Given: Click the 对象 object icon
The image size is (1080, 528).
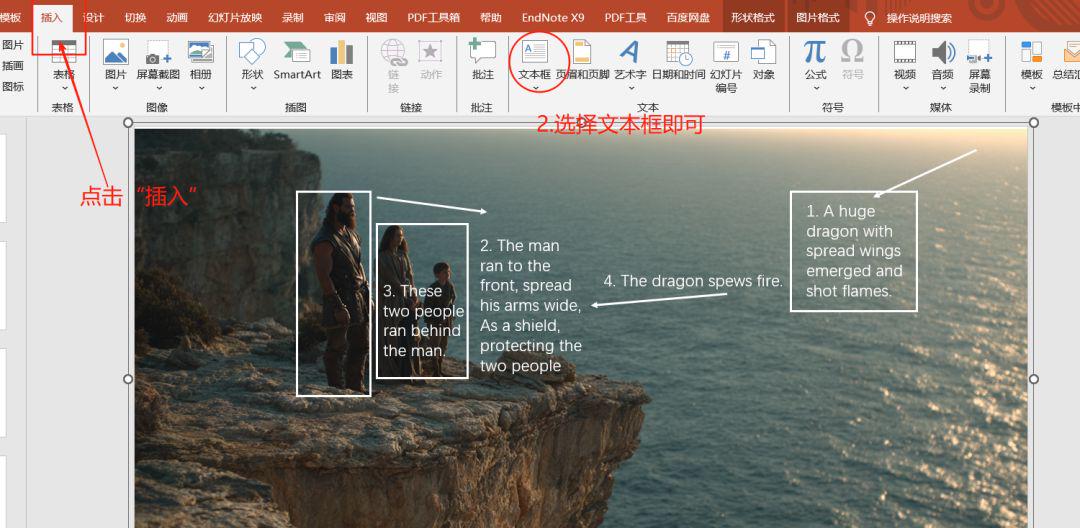Looking at the screenshot, I should (x=763, y=52).
